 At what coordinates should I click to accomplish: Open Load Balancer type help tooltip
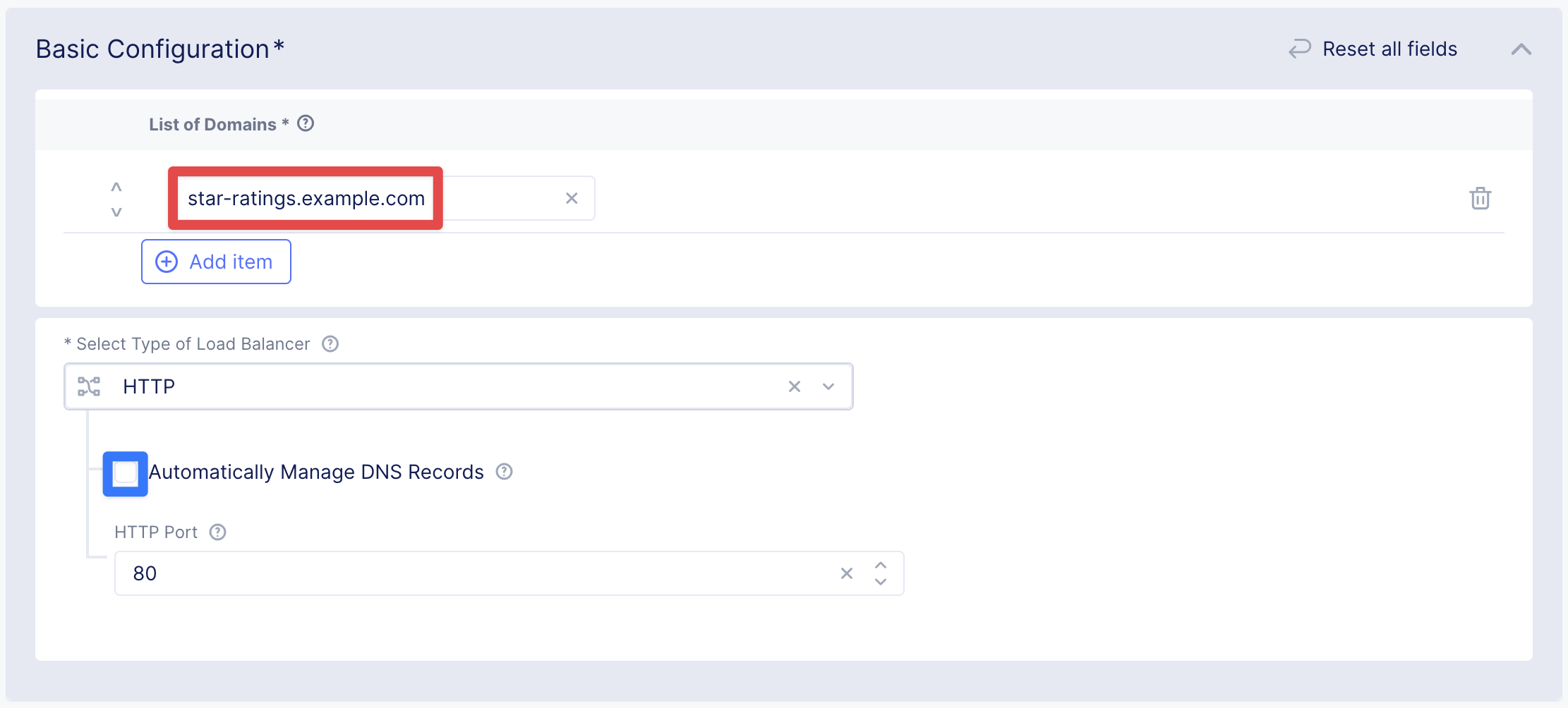(x=330, y=344)
